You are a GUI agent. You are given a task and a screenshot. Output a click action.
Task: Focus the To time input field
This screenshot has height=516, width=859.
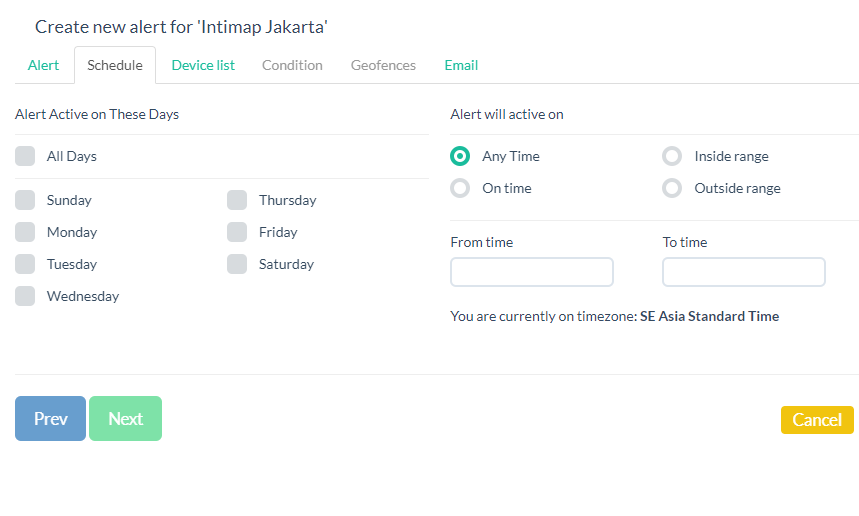click(744, 272)
